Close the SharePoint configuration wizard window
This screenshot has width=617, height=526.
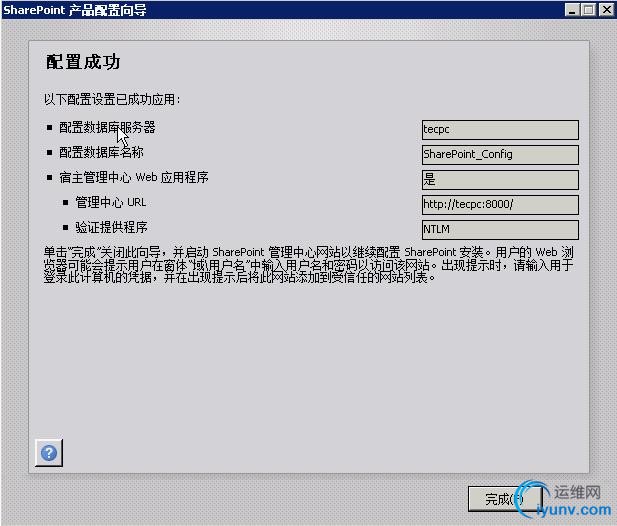coord(606,9)
